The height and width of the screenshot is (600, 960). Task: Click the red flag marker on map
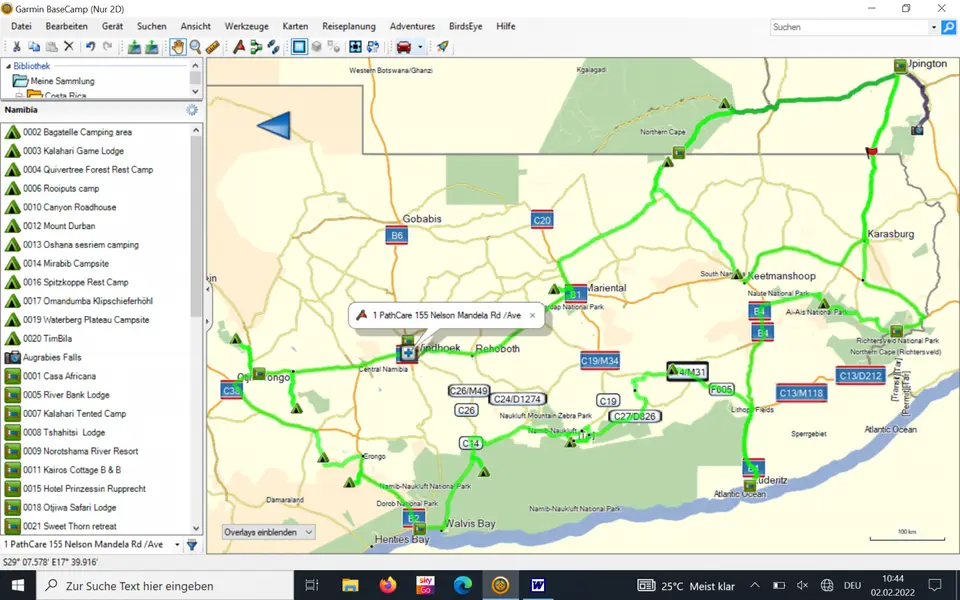coord(871,152)
